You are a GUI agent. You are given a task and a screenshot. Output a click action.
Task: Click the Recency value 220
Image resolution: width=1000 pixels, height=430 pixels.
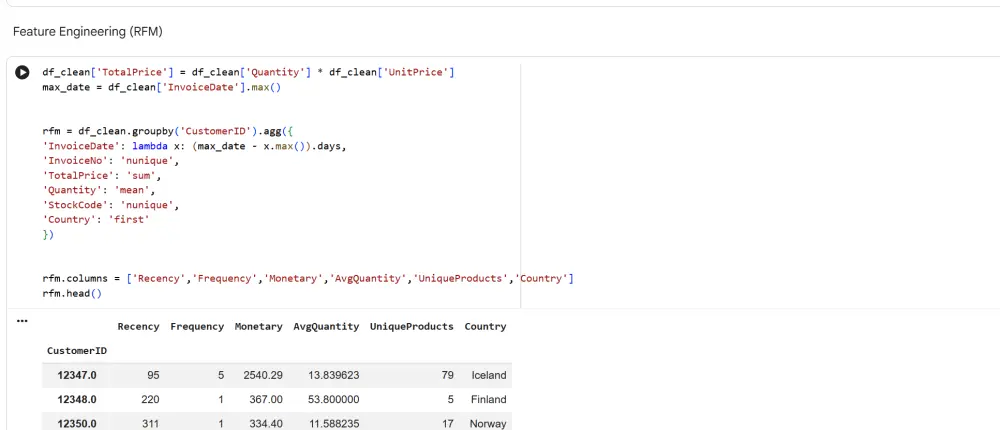(x=151, y=399)
